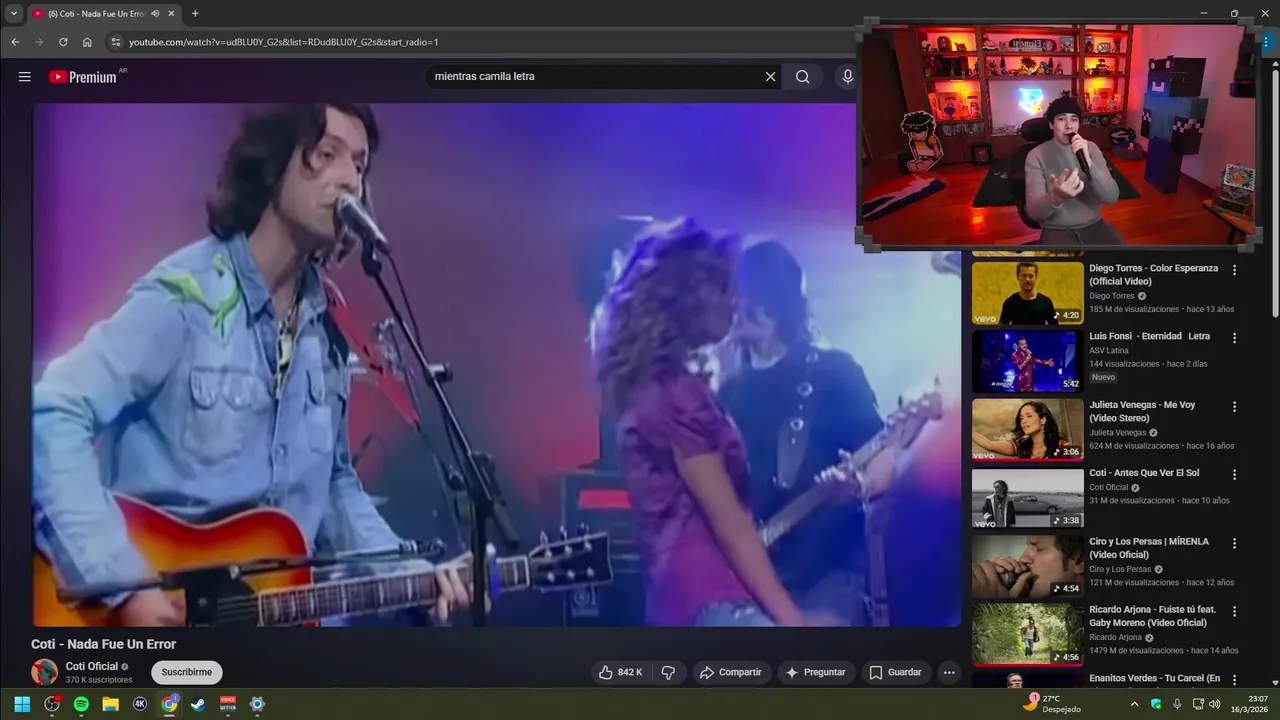Mute the tab via speaker icon
Viewport: 1280px width, 720px height.
(155, 14)
